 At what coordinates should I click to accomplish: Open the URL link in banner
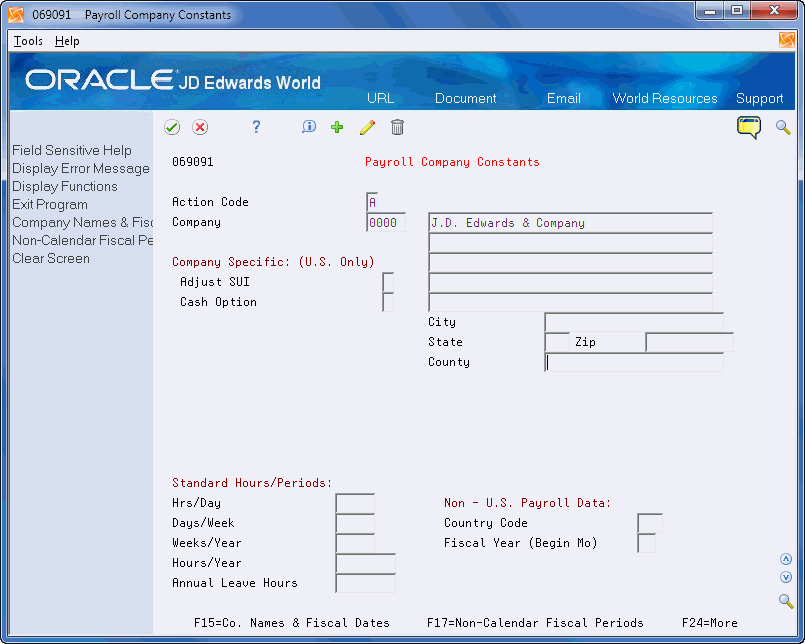[380, 98]
